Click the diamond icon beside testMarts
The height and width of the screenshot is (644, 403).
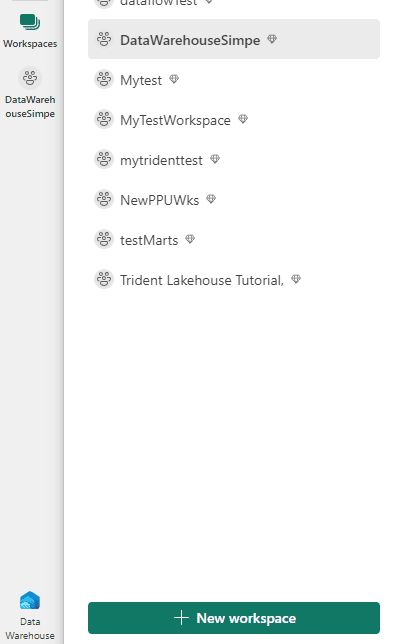point(190,239)
